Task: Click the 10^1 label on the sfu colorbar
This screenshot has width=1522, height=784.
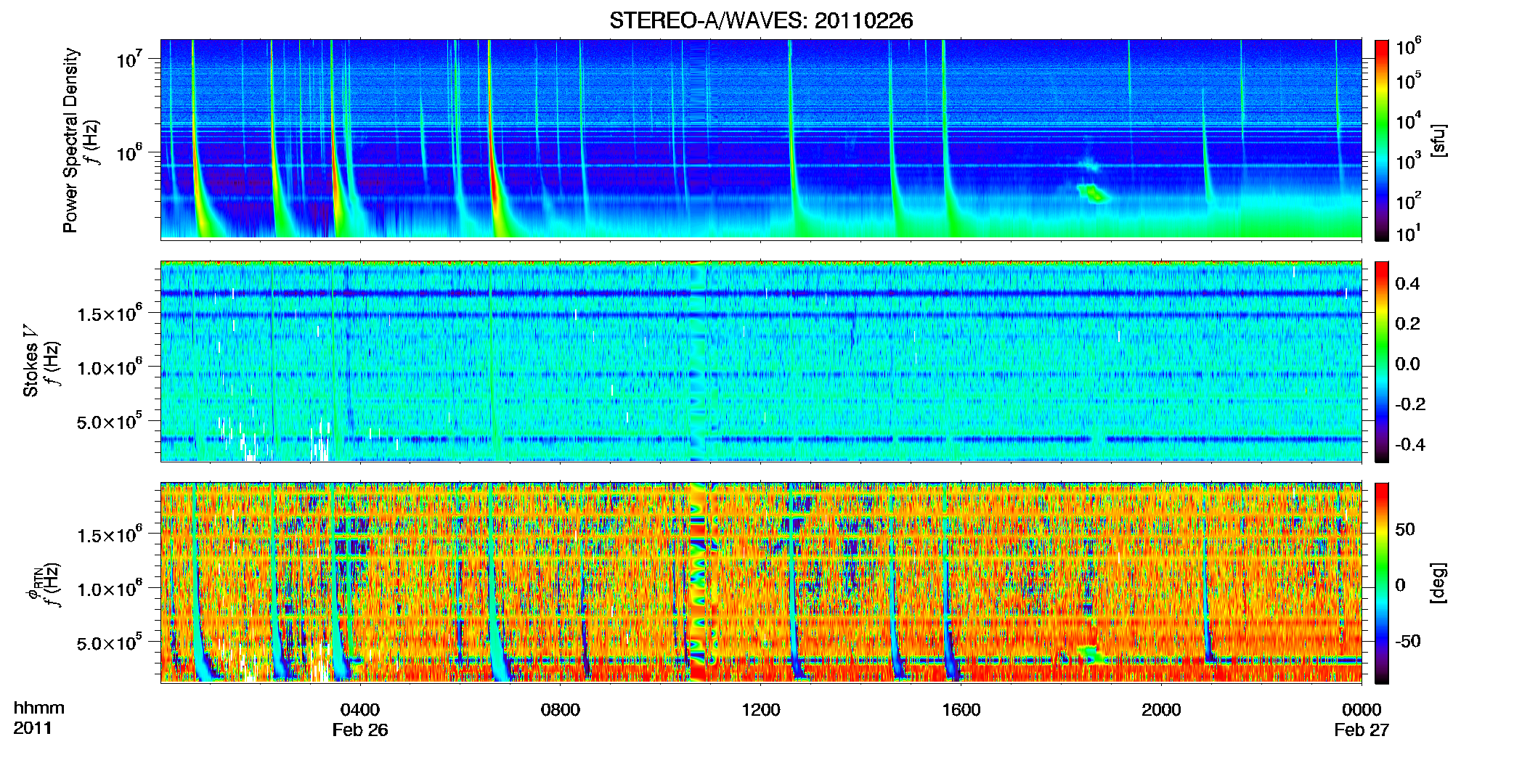Action: (1409, 233)
